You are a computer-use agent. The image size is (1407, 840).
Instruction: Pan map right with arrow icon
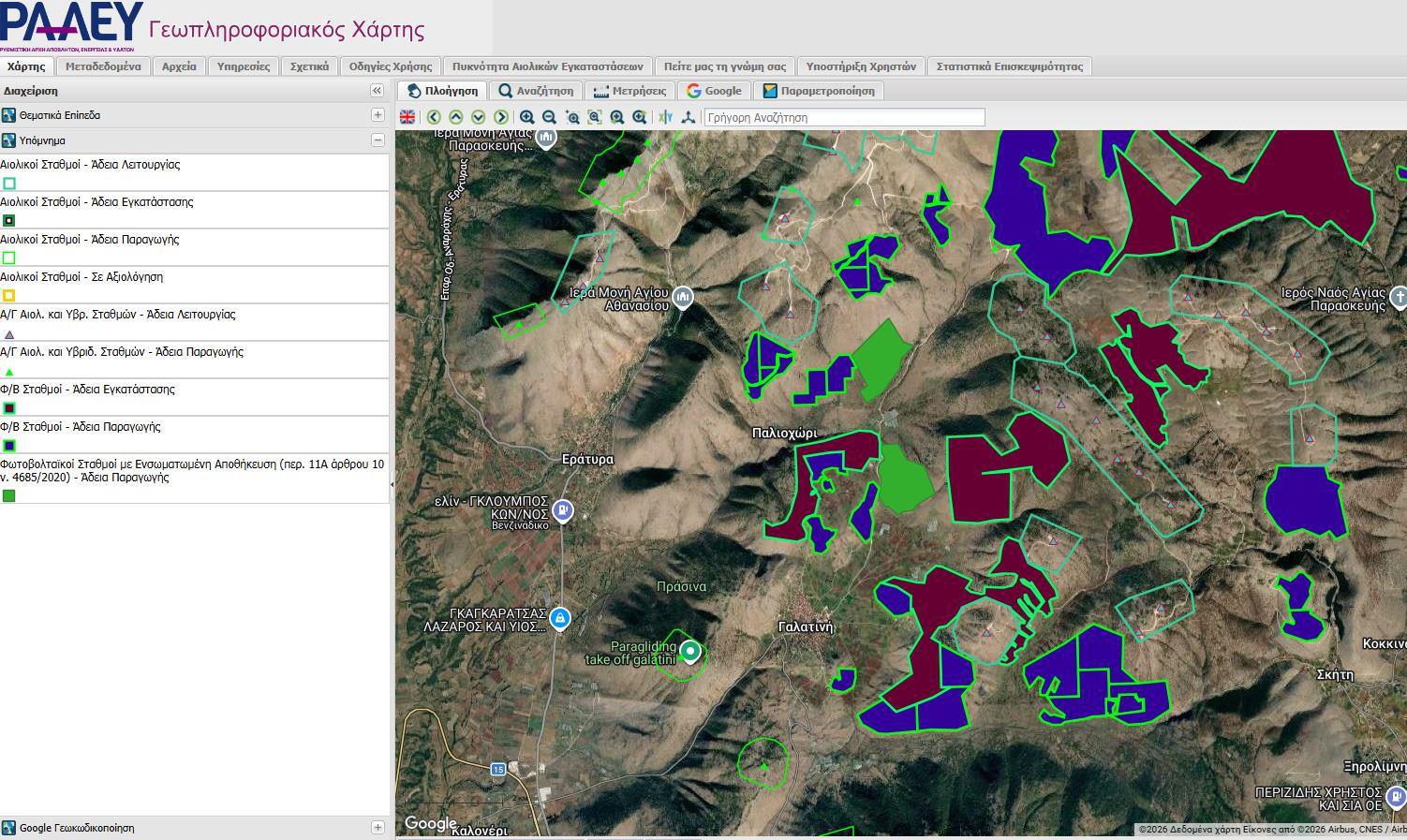[501, 117]
